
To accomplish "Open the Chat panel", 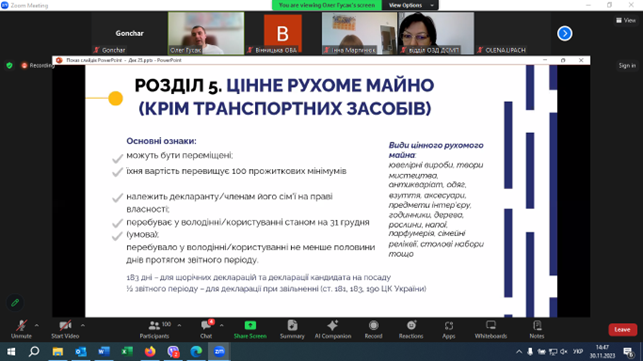I will click(206, 329).
